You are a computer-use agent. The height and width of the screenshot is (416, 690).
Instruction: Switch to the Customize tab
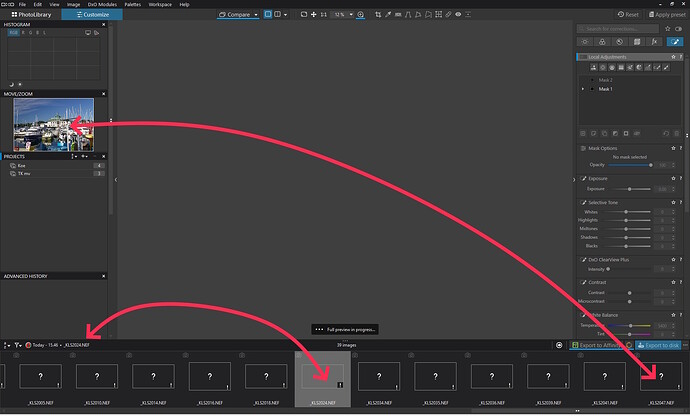92,15
